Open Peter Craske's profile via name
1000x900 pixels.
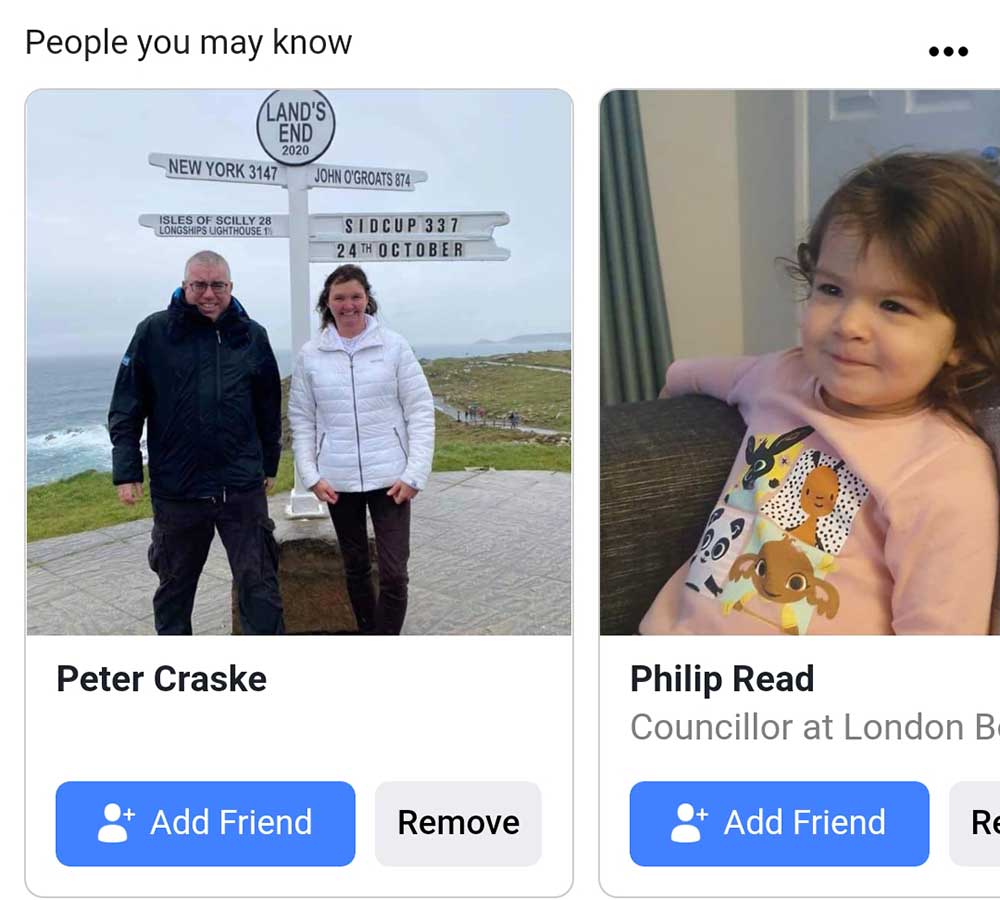pyautogui.click(x=161, y=679)
